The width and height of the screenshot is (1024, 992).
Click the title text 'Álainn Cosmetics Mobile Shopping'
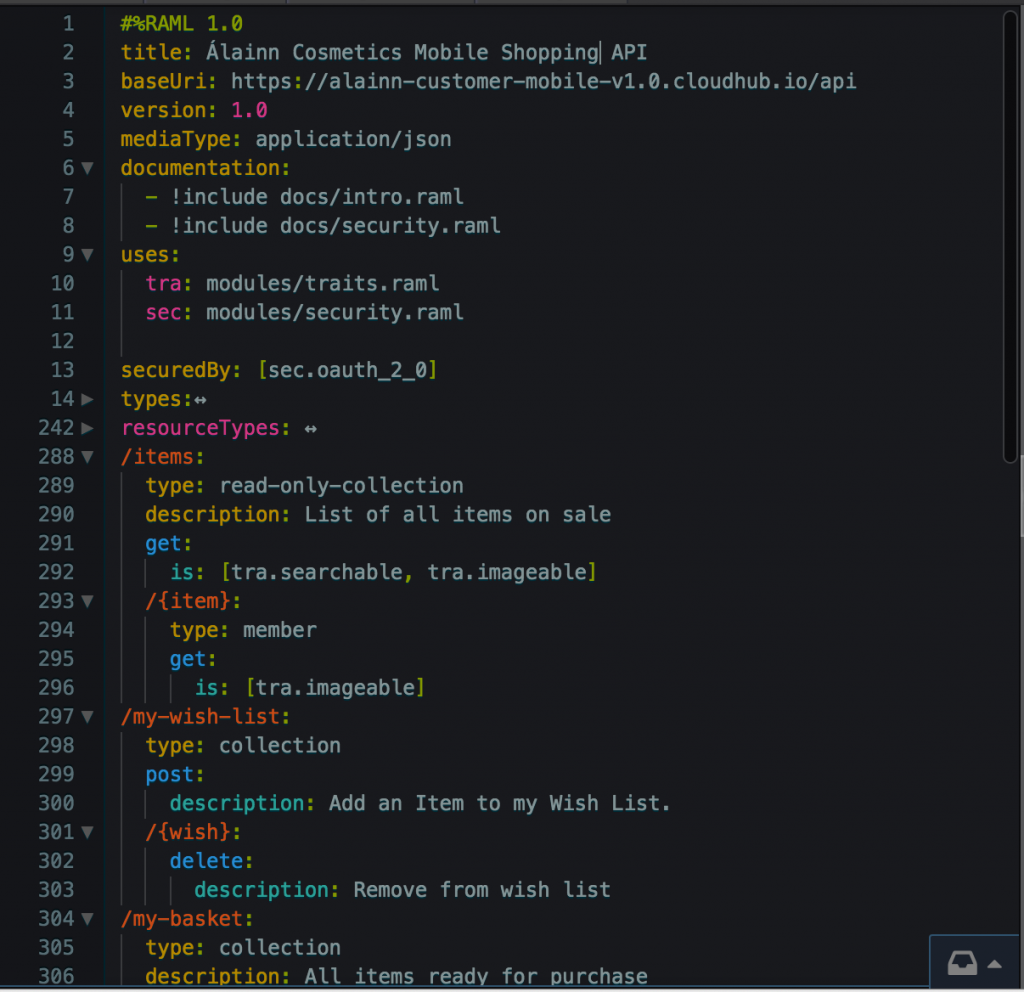pos(402,52)
